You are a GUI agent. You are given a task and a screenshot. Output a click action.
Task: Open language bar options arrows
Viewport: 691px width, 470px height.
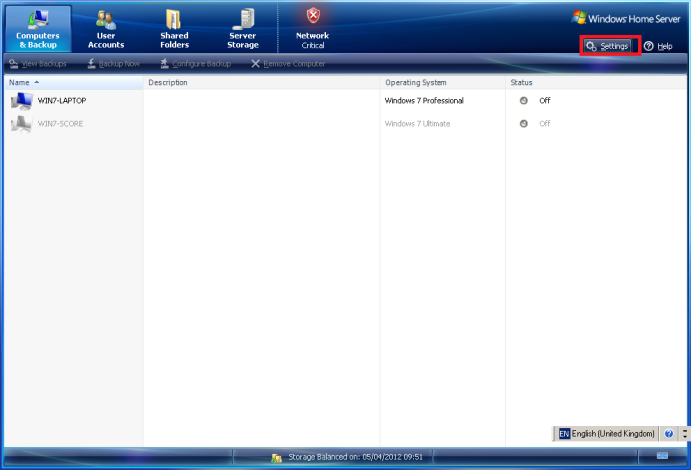(x=684, y=433)
